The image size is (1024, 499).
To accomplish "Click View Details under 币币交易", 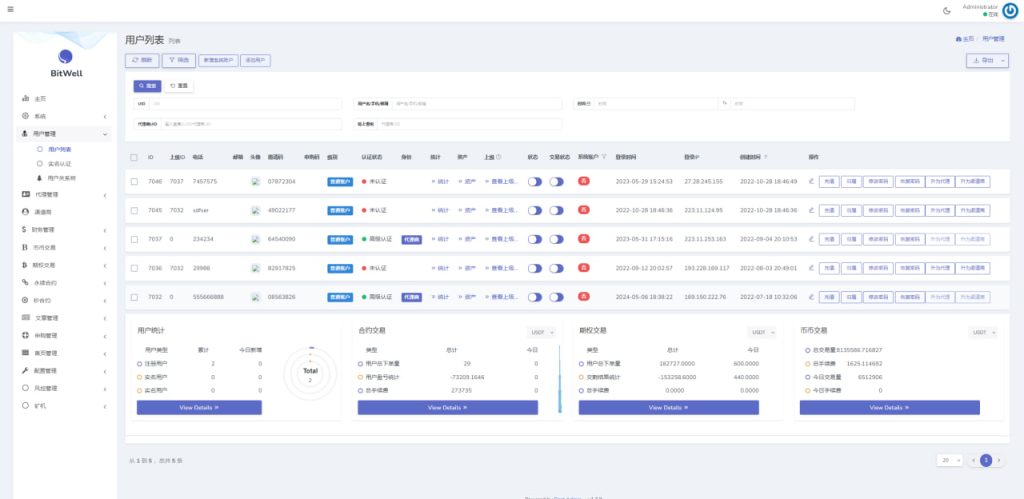I will 889,408.
